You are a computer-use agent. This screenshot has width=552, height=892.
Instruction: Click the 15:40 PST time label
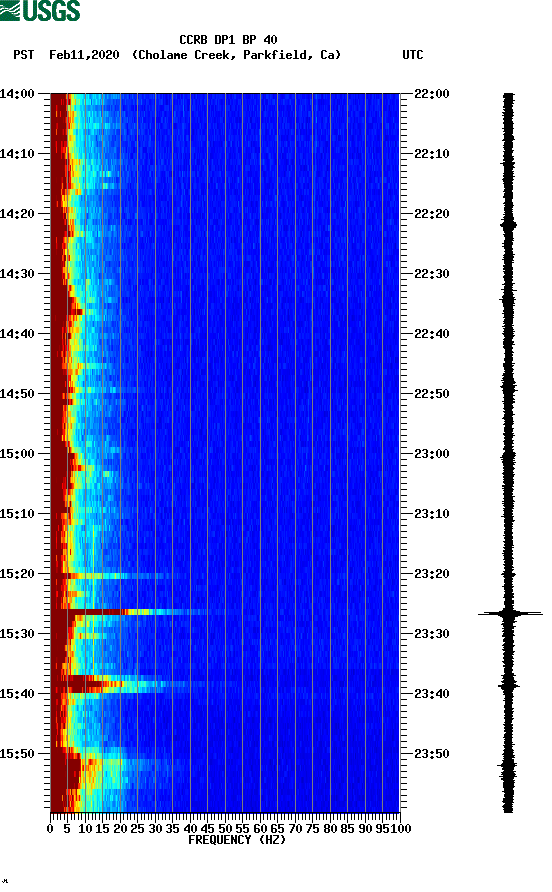(17, 694)
